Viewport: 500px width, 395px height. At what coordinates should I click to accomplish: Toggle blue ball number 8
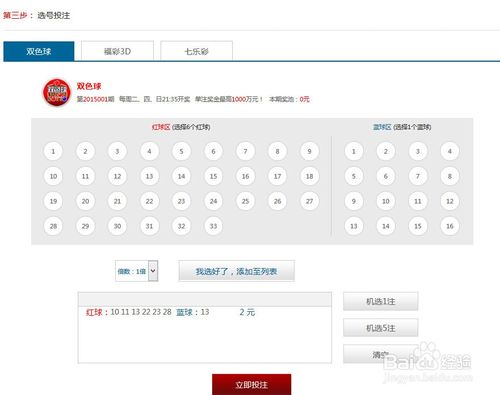coord(450,176)
